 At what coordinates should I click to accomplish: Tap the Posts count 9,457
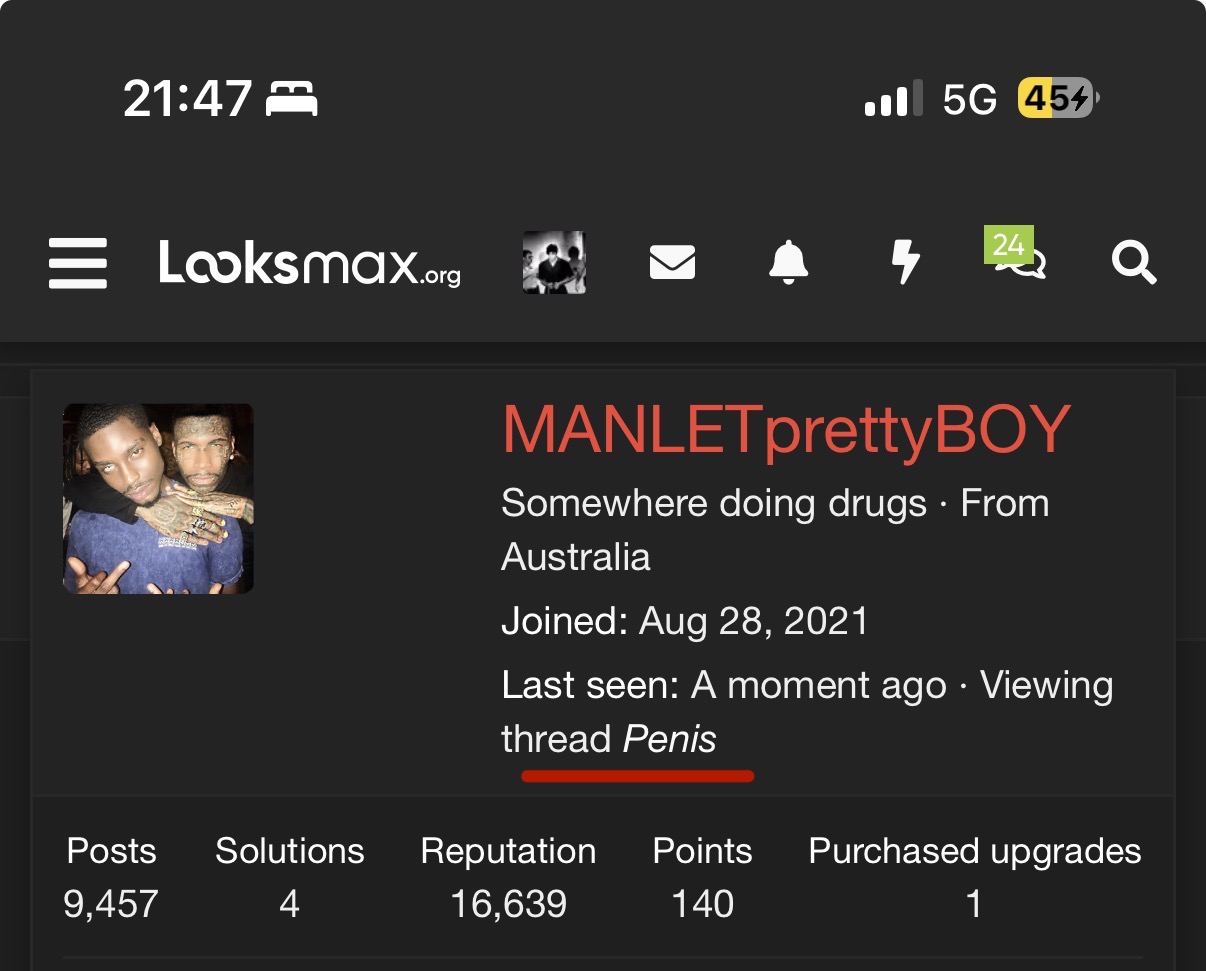[x=111, y=904]
